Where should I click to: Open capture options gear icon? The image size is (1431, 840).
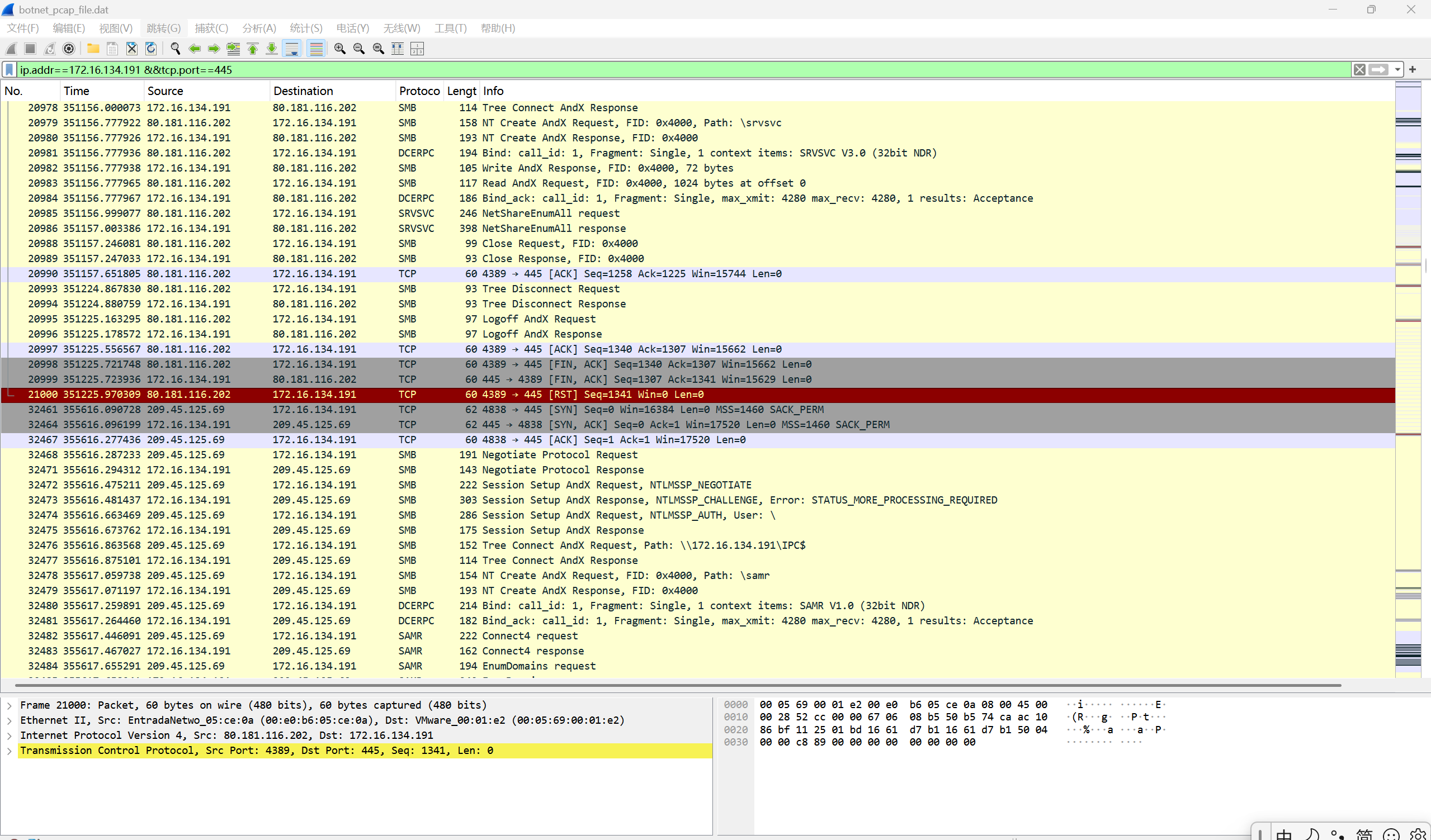point(69,49)
